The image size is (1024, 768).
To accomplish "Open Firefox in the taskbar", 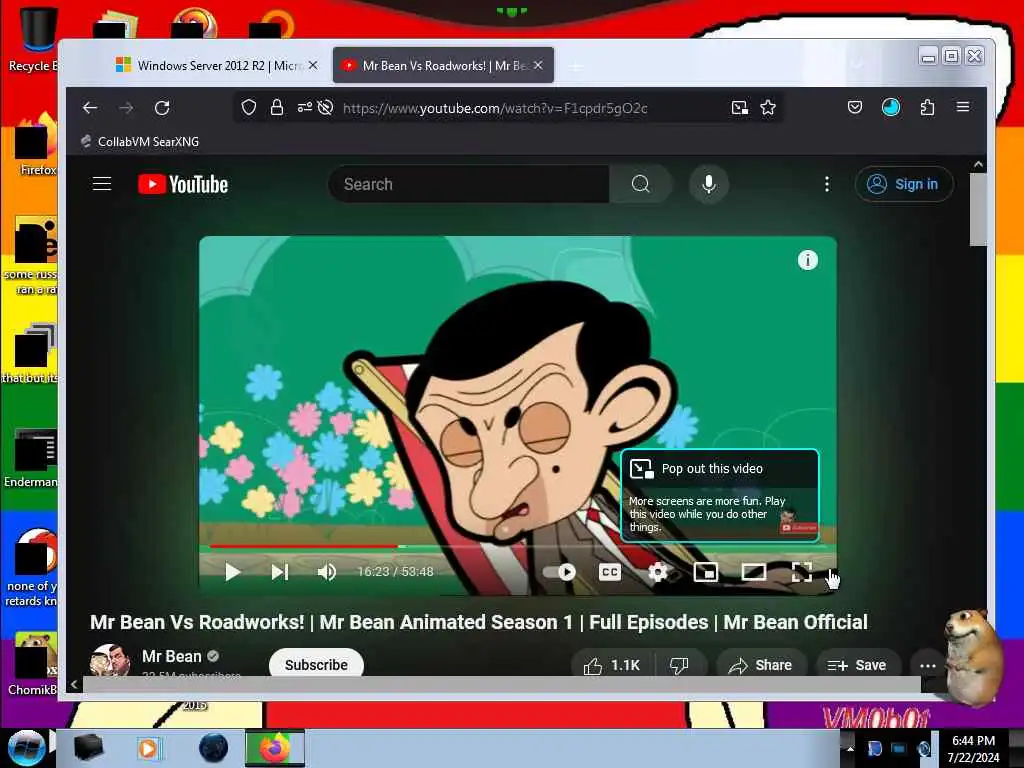I will coord(275,748).
